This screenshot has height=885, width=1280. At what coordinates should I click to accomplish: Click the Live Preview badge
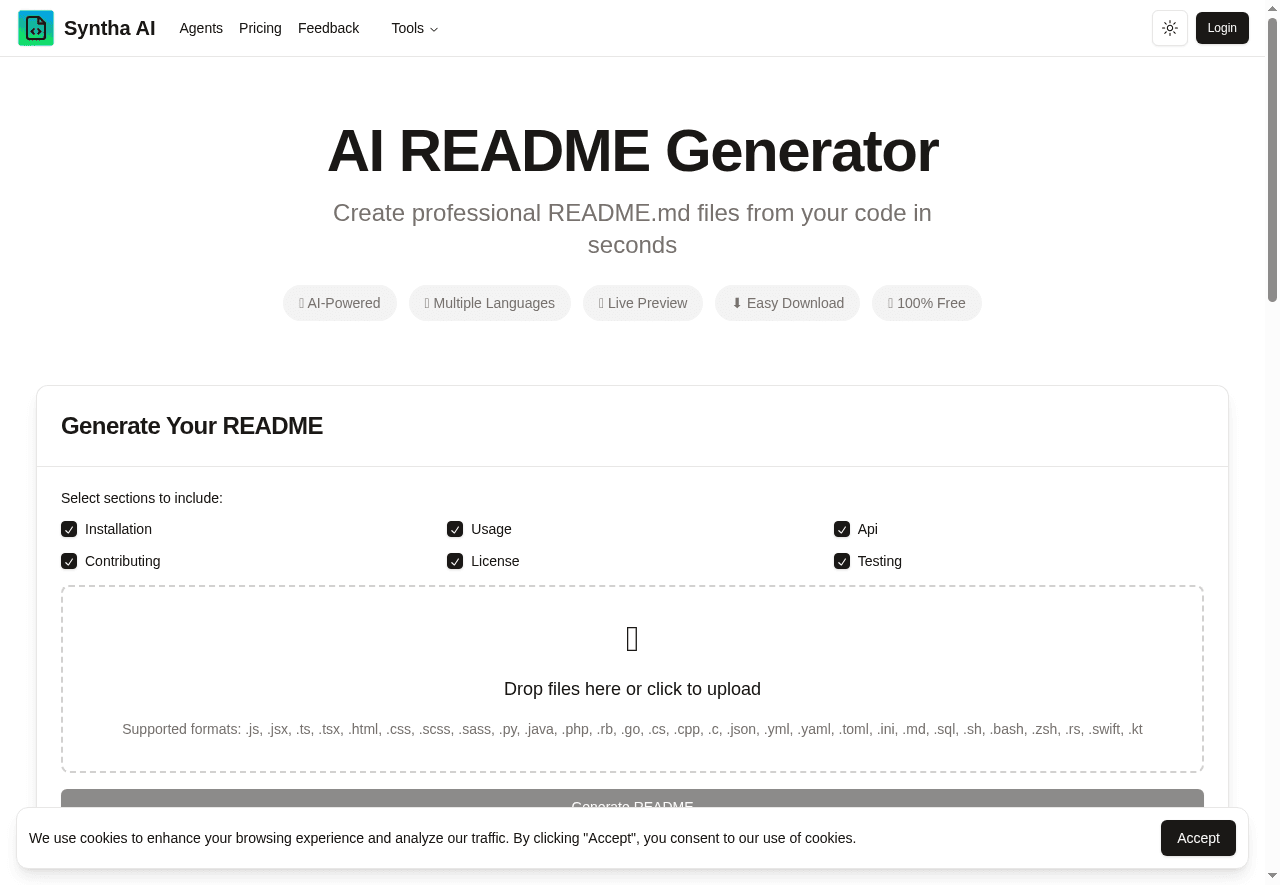pos(643,303)
